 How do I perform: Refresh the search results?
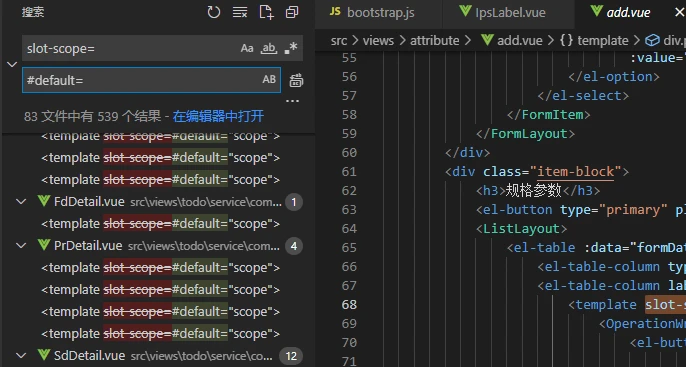[x=214, y=12]
